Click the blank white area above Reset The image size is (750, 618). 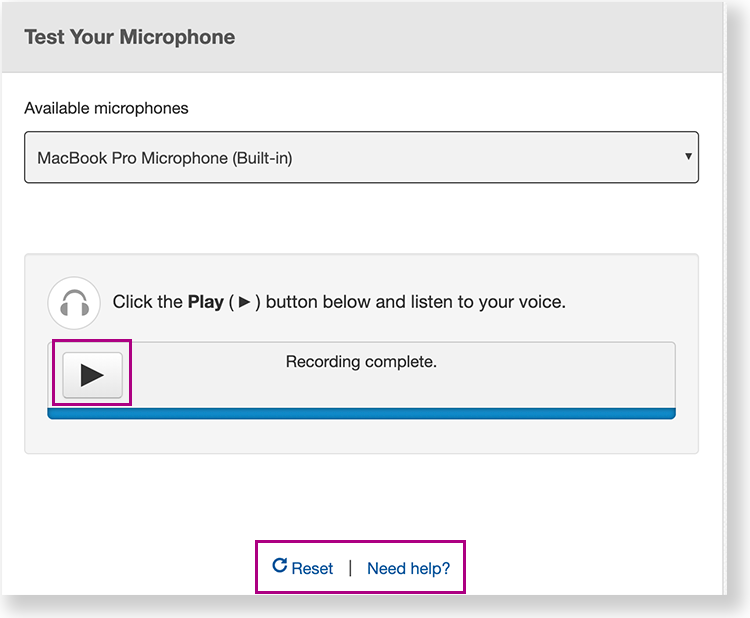pos(360,500)
